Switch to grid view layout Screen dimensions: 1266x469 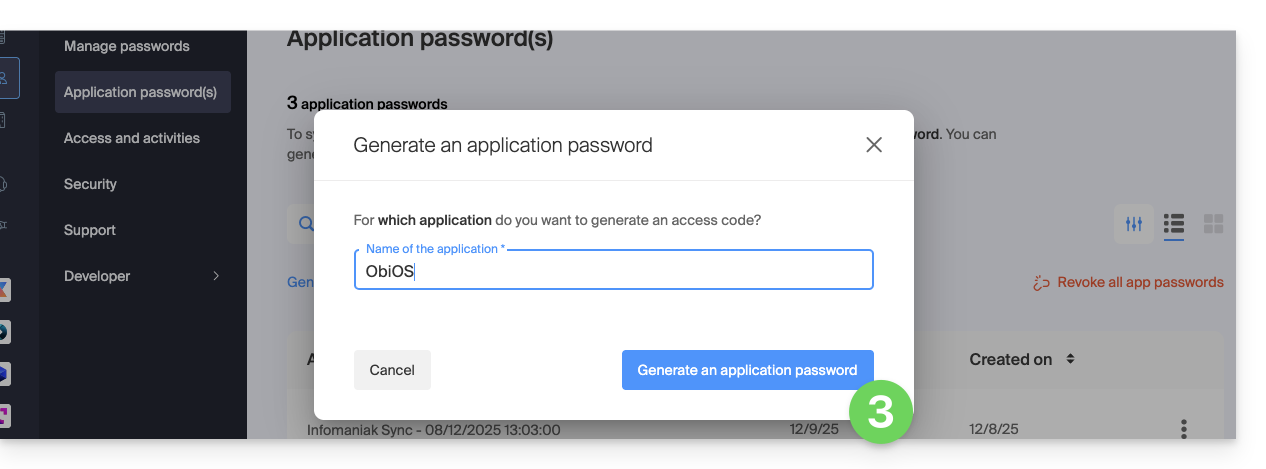click(x=1214, y=224)
